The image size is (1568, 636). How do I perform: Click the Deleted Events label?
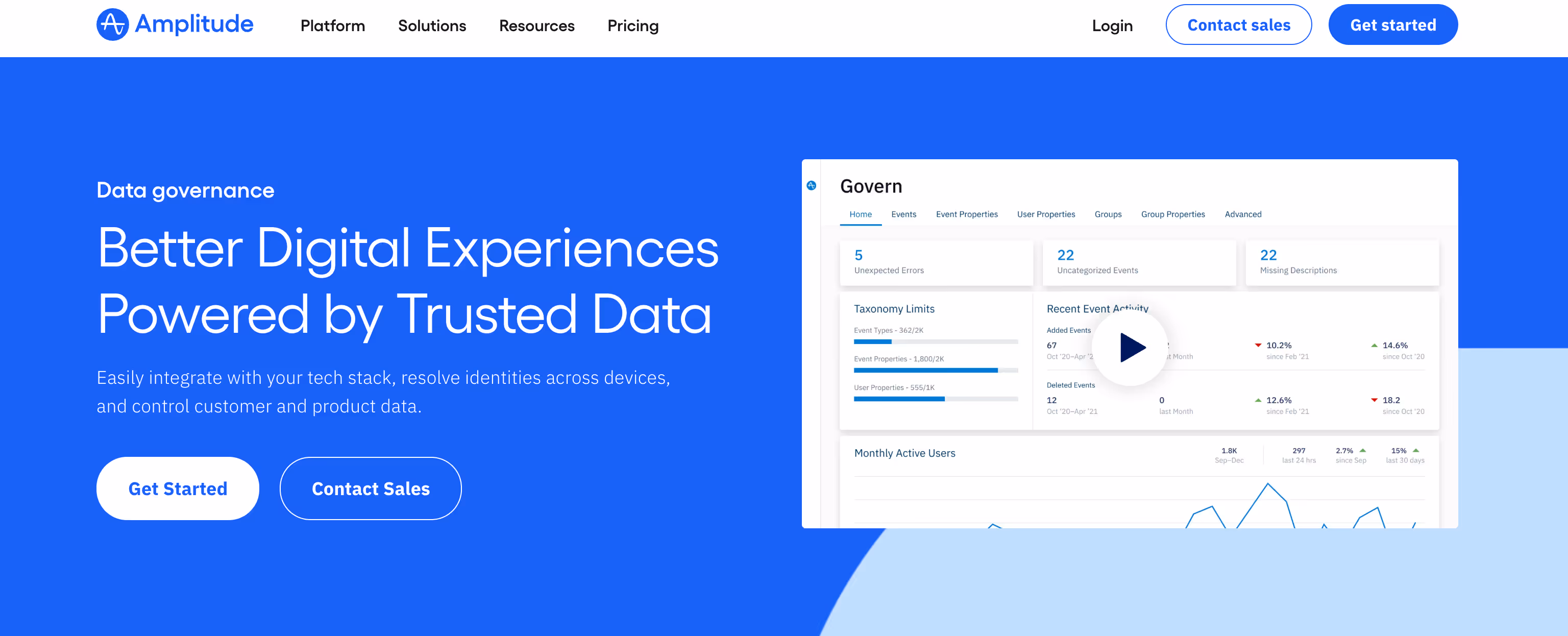1070,385
